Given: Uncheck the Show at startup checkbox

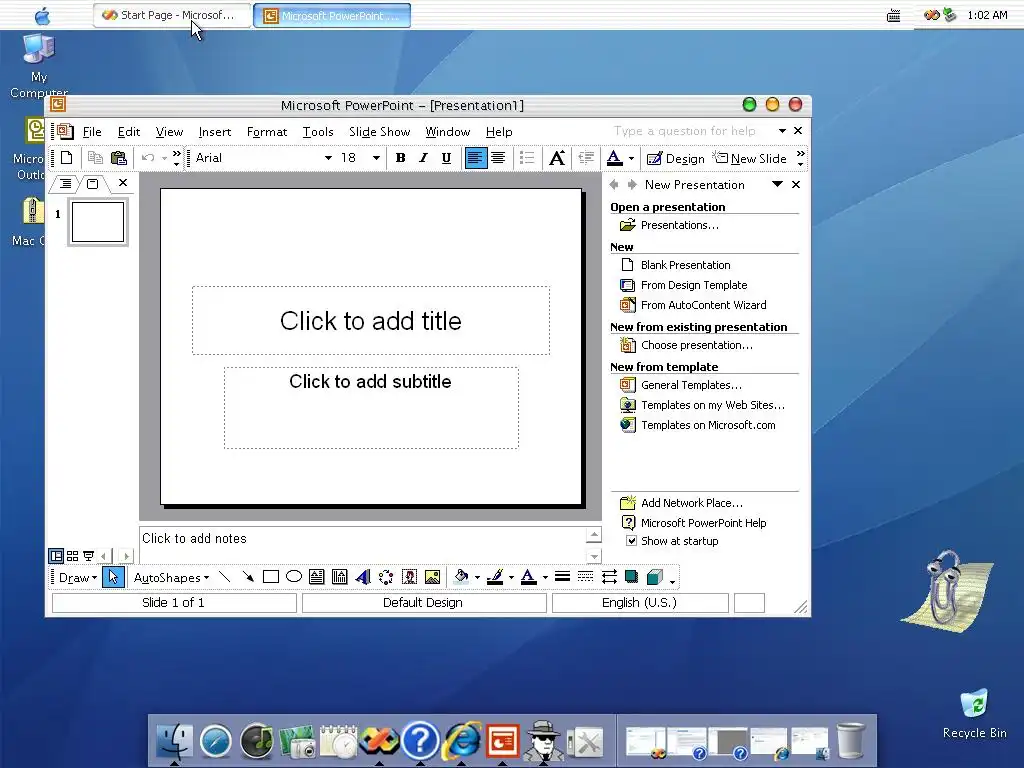Looking at the screenshot, I should (632, 541).
